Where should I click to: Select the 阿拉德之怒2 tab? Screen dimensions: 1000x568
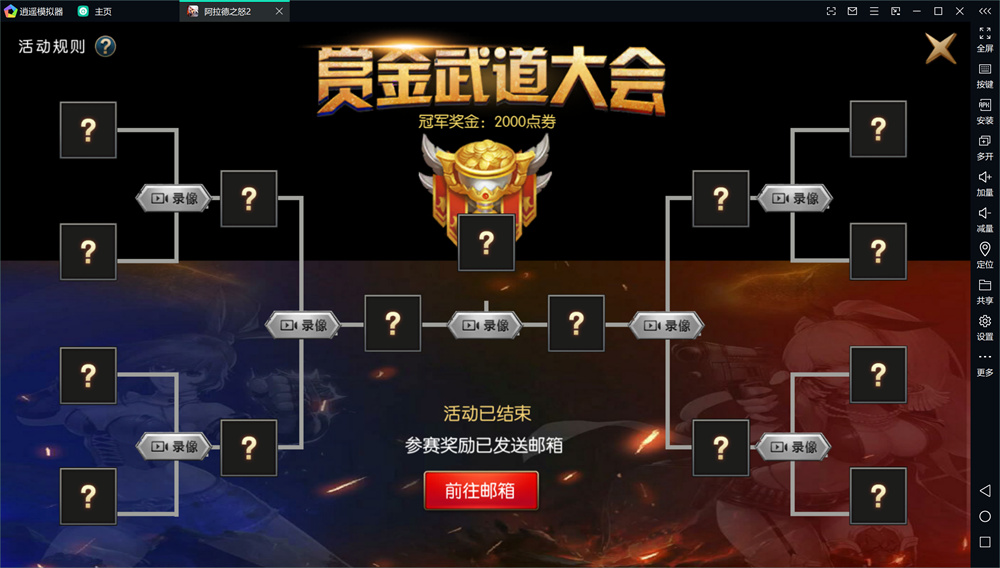click(x=234, y=11)
